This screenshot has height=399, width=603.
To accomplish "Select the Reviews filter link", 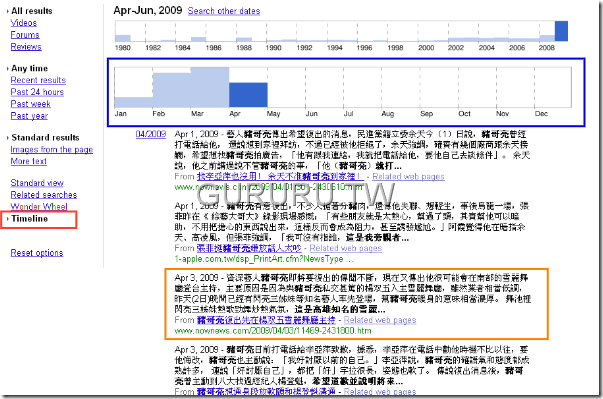I will (x=26, y=47).
